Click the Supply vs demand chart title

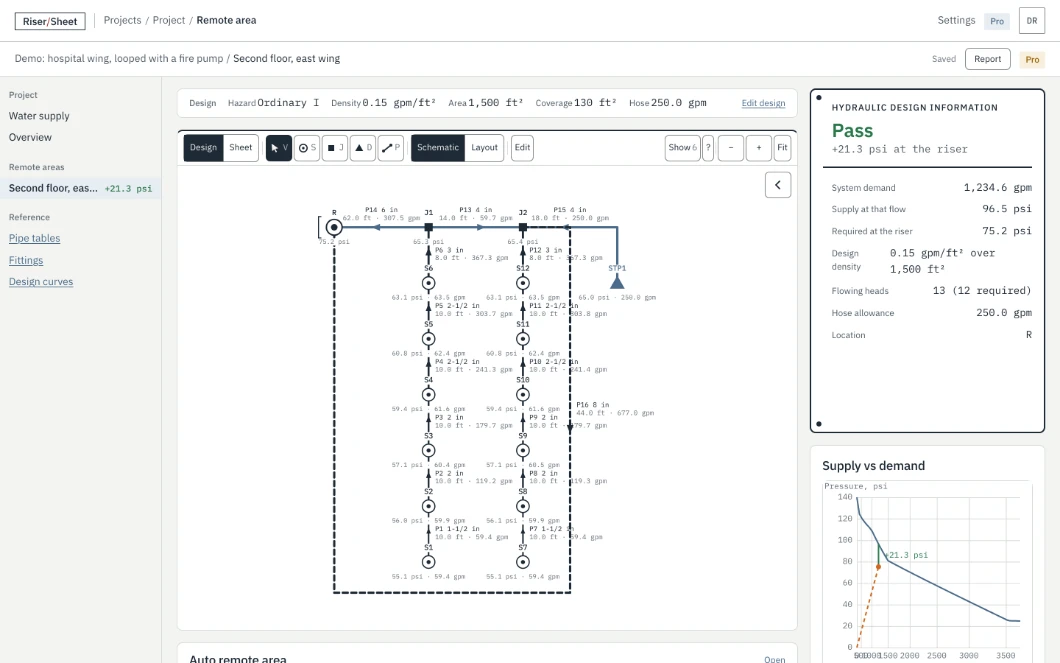873,466
